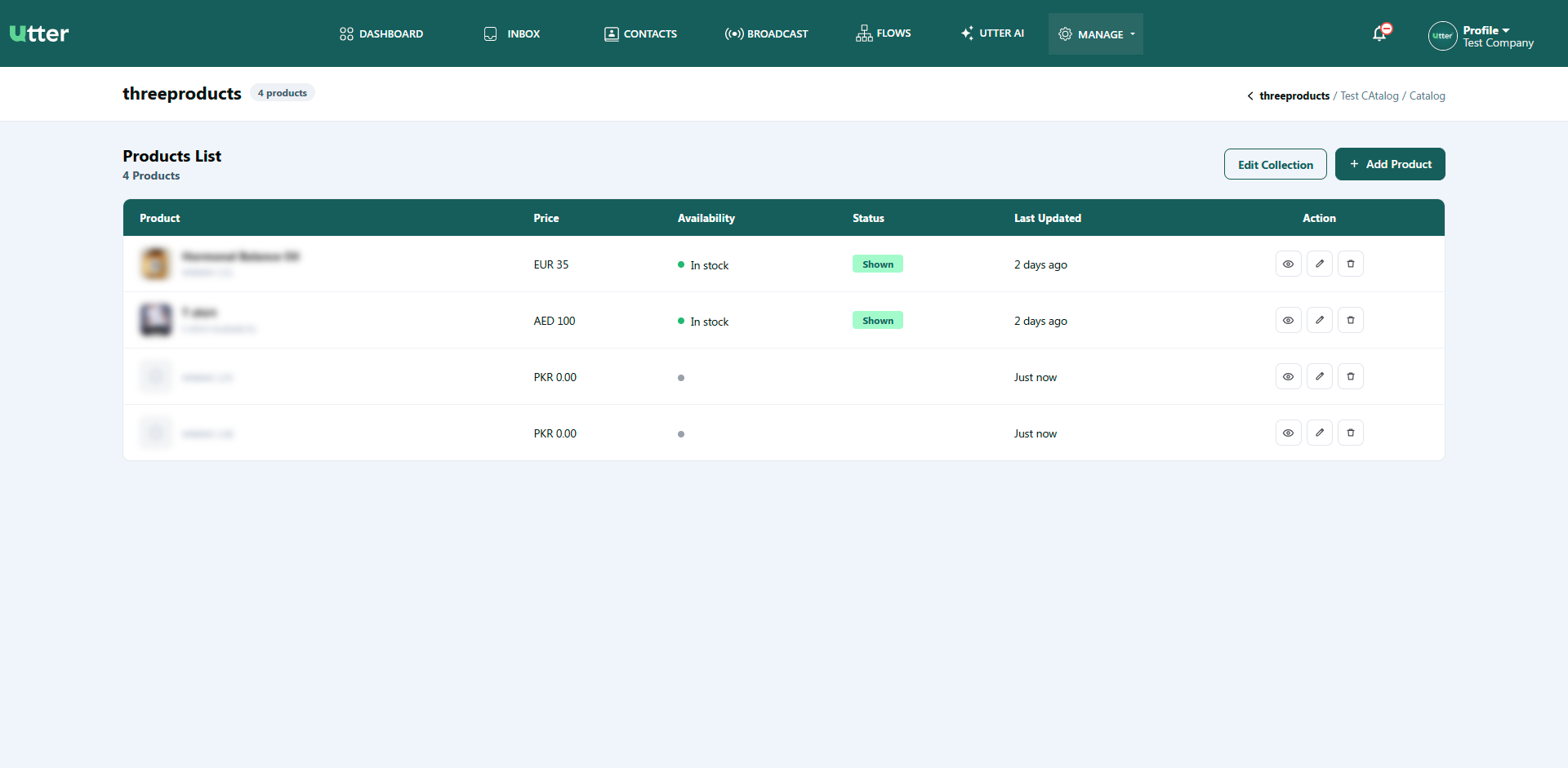Screen dimensions: 1568x768
Task: Open Contacts page
Action: click(640, 33)
